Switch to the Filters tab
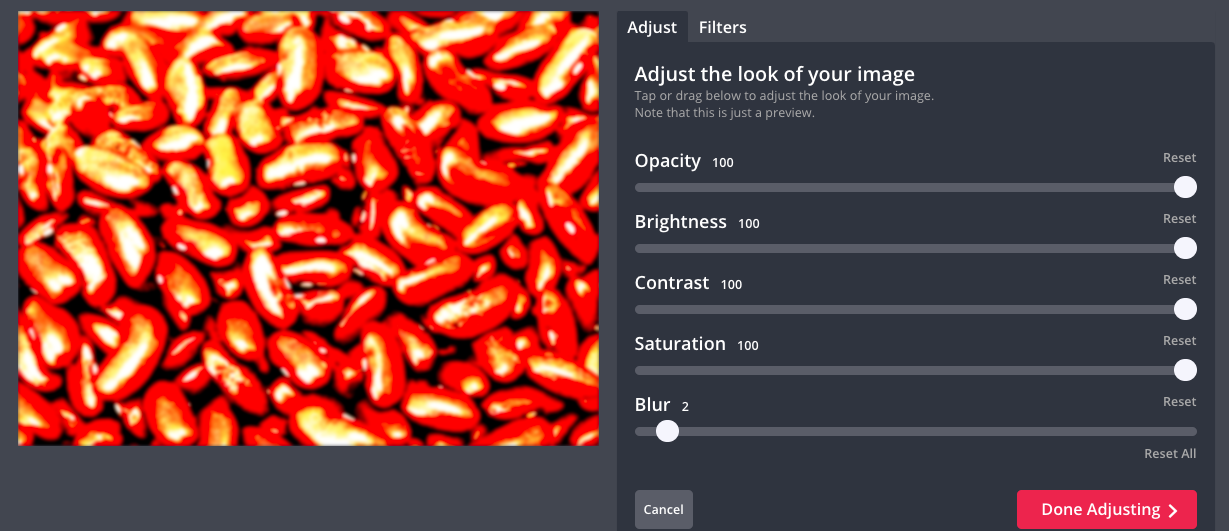The height and width of the screenshot is (531, 1229). click(722, 27)
